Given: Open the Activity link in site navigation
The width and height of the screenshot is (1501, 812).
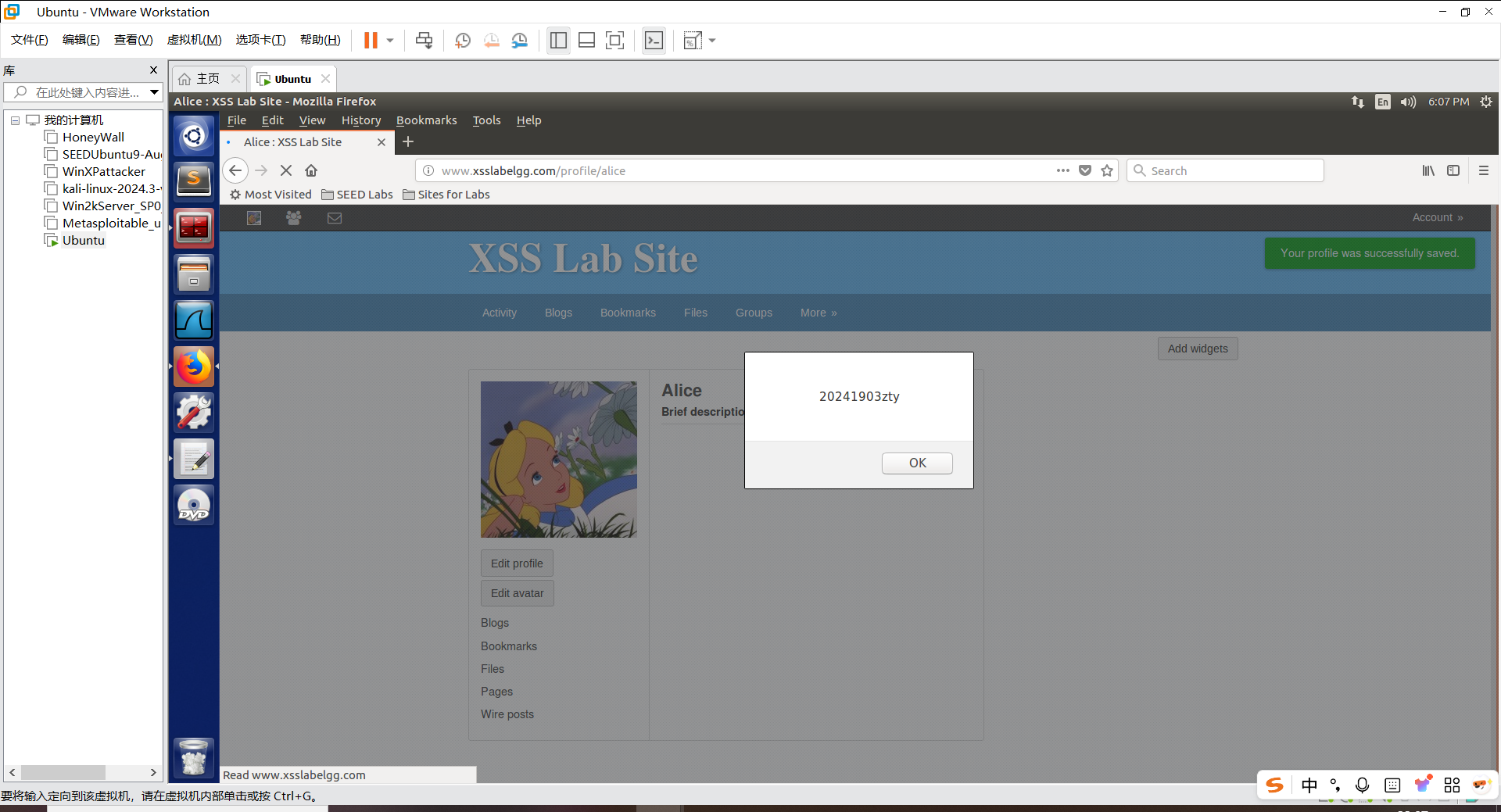Looking at the screenshot, I should click(x=500, y=313).
